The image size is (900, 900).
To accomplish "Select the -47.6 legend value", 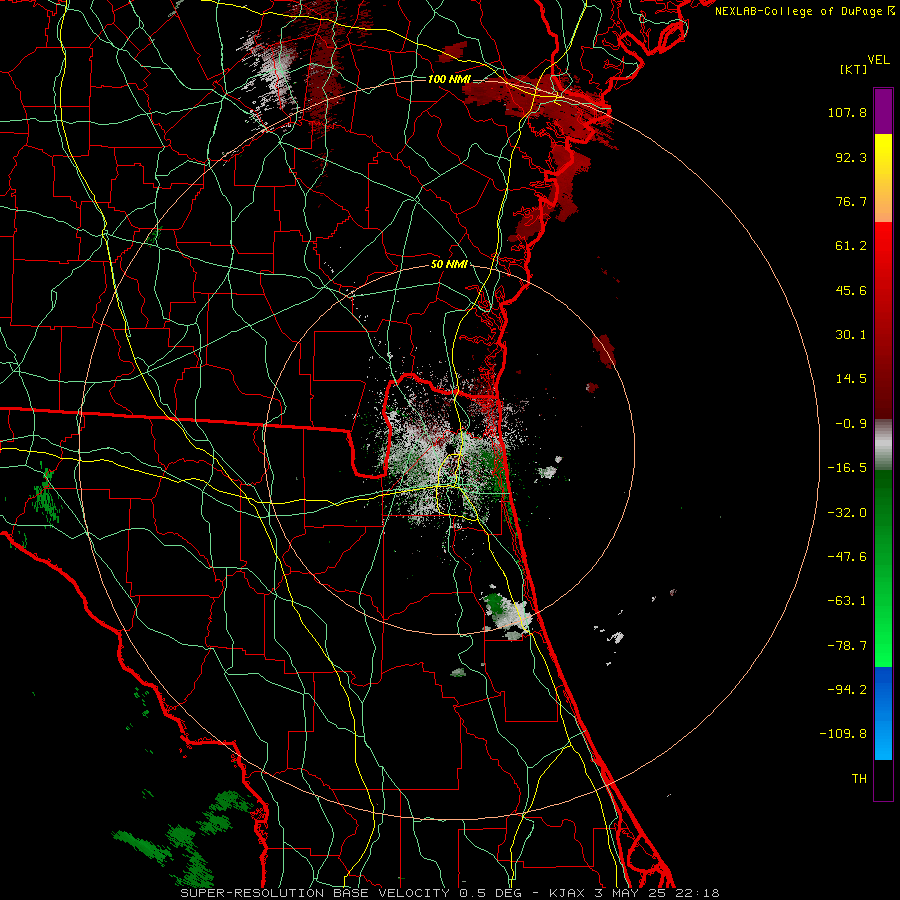I will tap(847, 557).
